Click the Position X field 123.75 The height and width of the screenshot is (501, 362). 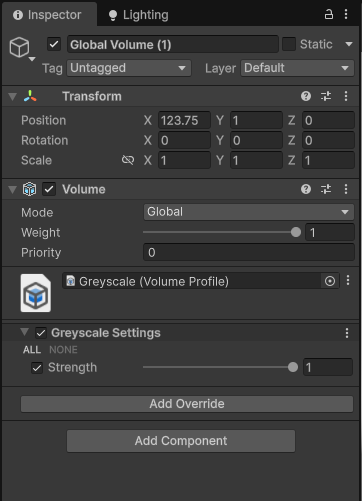point(184,120)
